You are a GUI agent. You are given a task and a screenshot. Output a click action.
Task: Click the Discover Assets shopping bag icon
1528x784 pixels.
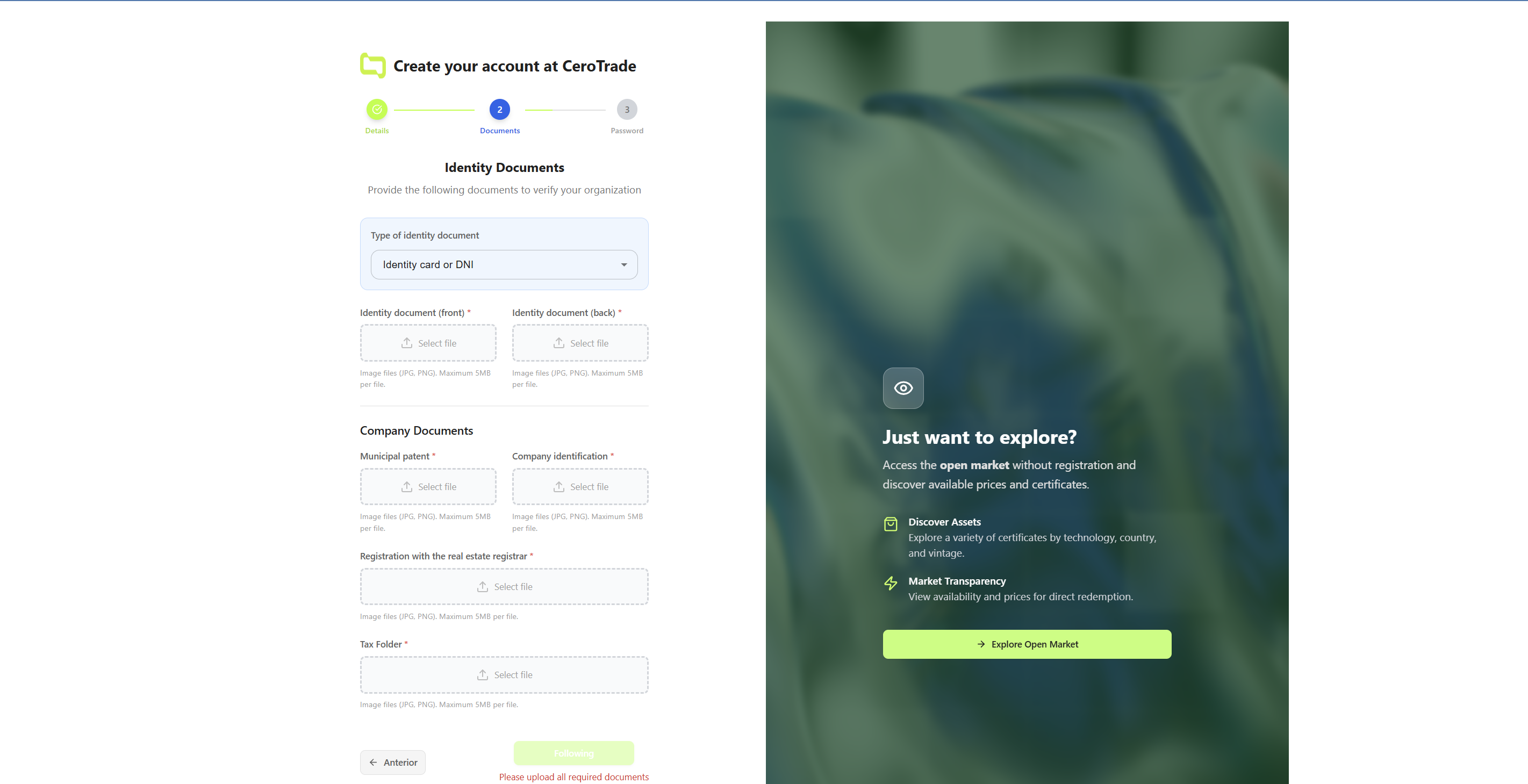(x=891, y=524)
